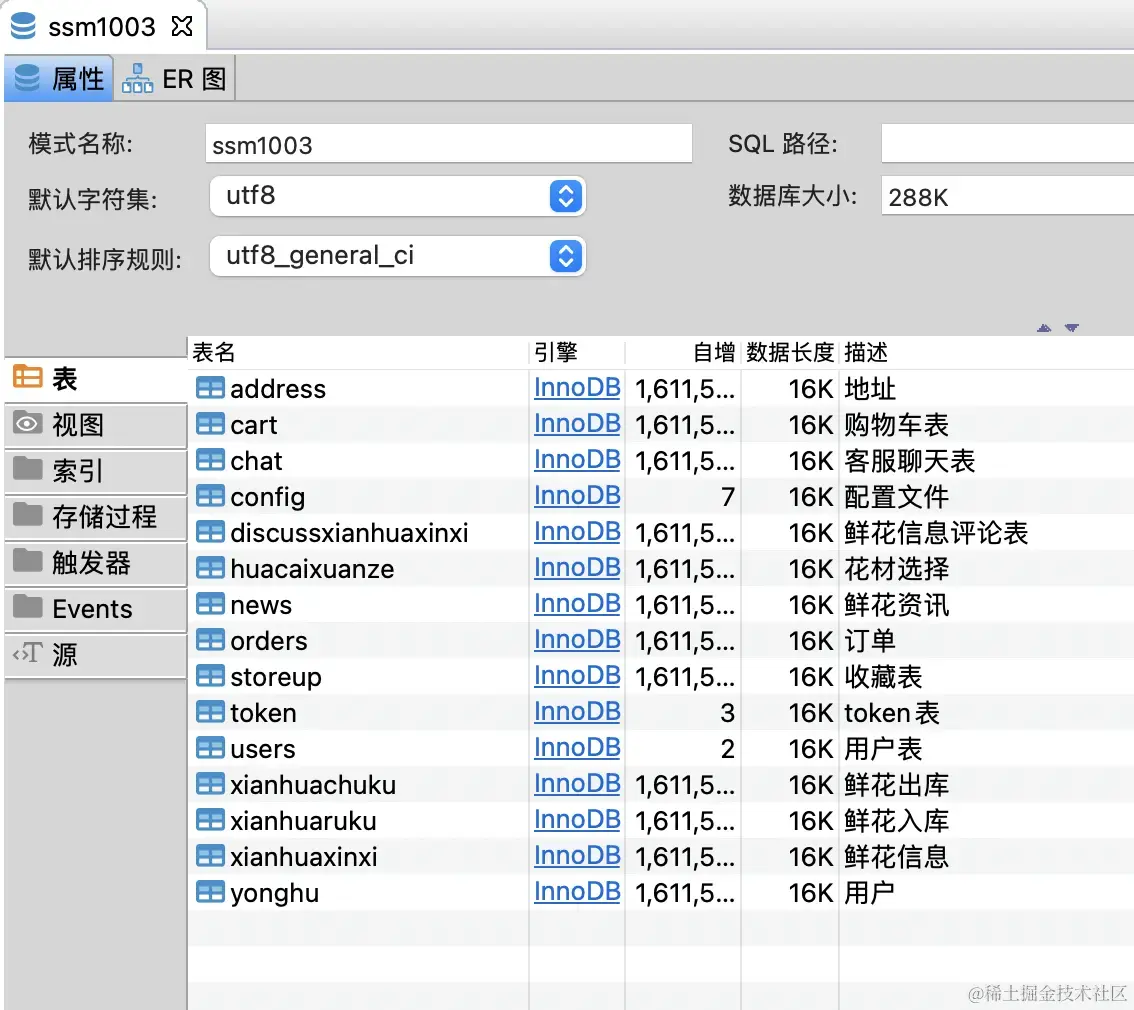Select the 表 sidebar item
This screenshot has width=1134, height=1010.
tap(95, 379)
